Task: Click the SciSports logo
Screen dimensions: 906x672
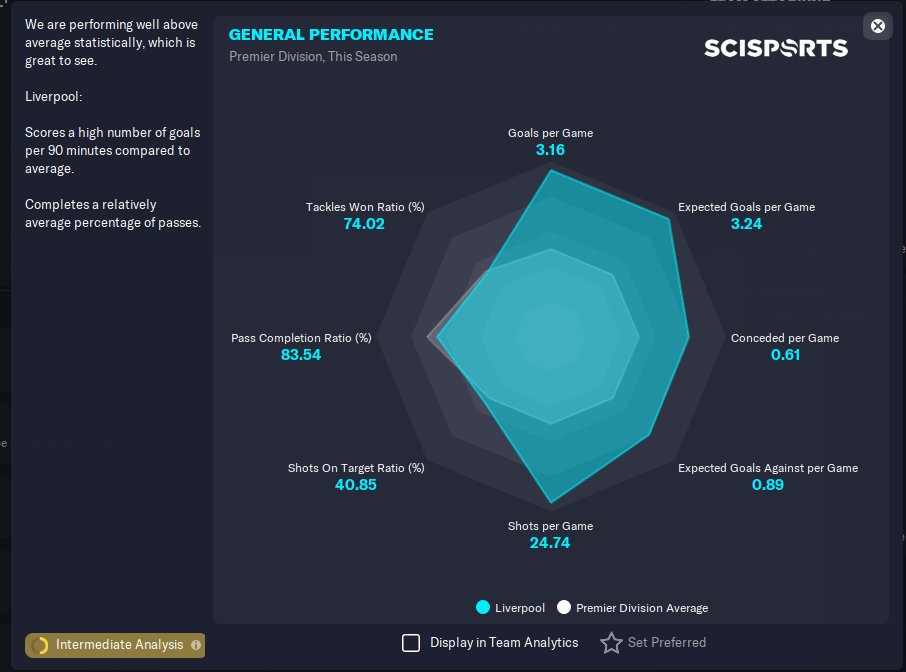Action: pyautogui.click(x=775, y=48)
